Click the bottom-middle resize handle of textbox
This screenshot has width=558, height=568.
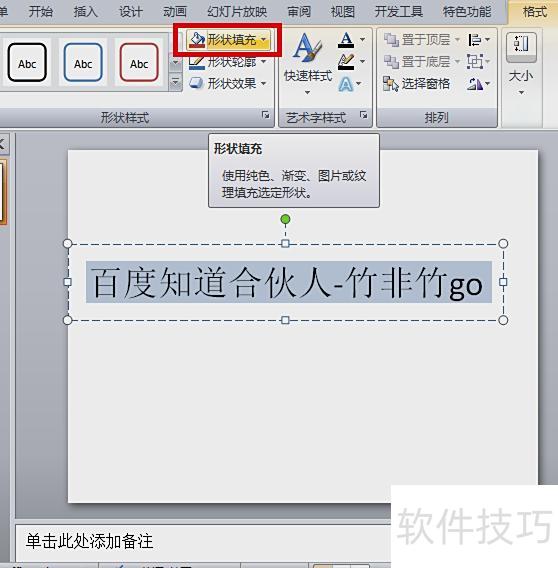(x=285, y=320)
